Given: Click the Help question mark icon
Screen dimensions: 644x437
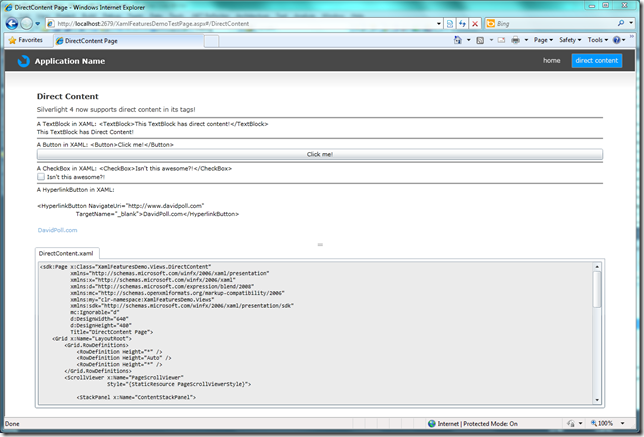Looking at the screenshot, I should (x=616, y=40).
